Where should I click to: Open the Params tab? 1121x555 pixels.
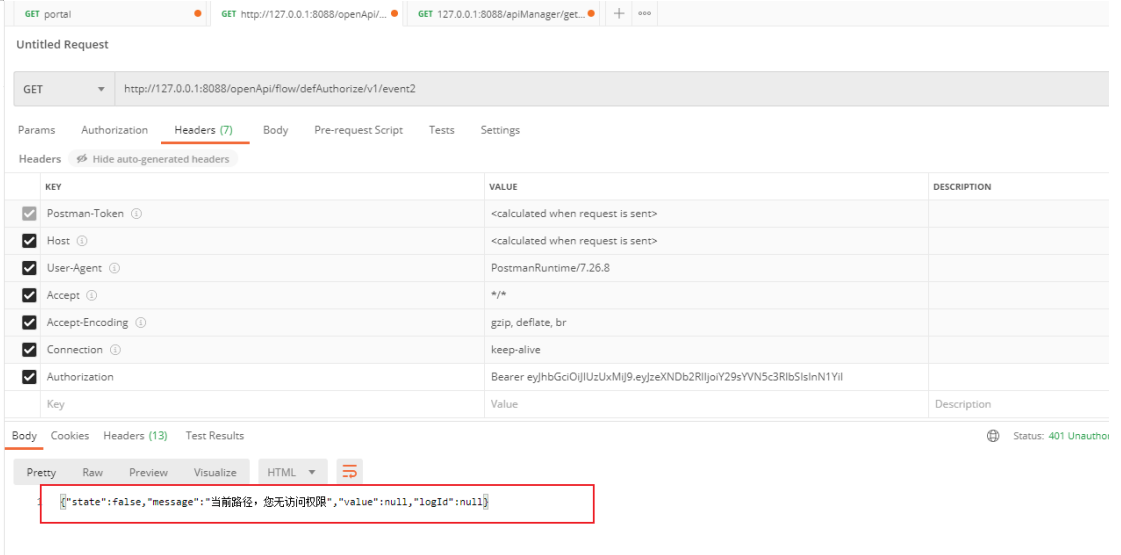coord(36,130)
